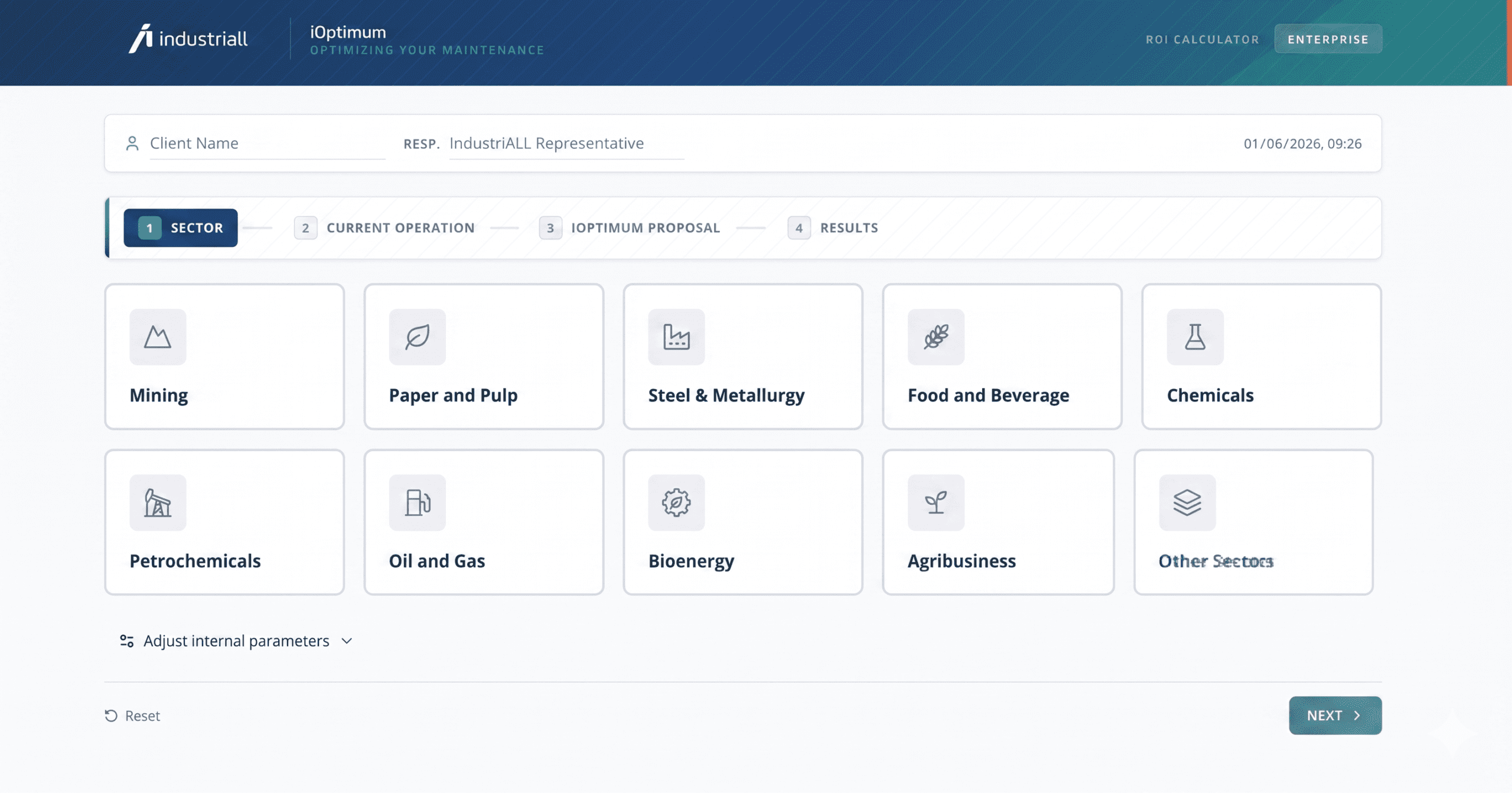The image size is (1512, 793).
Task: Click the Paper and Pulp leaf icon
Action: click(417, 337)
